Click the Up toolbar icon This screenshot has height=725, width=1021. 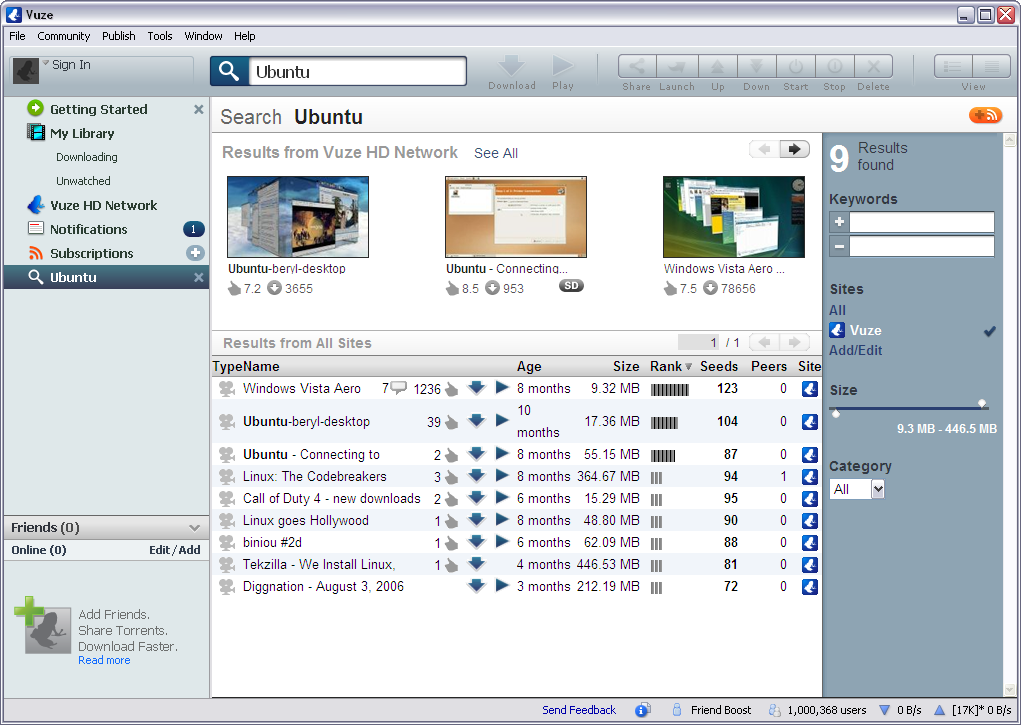click(x=718, y=66)
